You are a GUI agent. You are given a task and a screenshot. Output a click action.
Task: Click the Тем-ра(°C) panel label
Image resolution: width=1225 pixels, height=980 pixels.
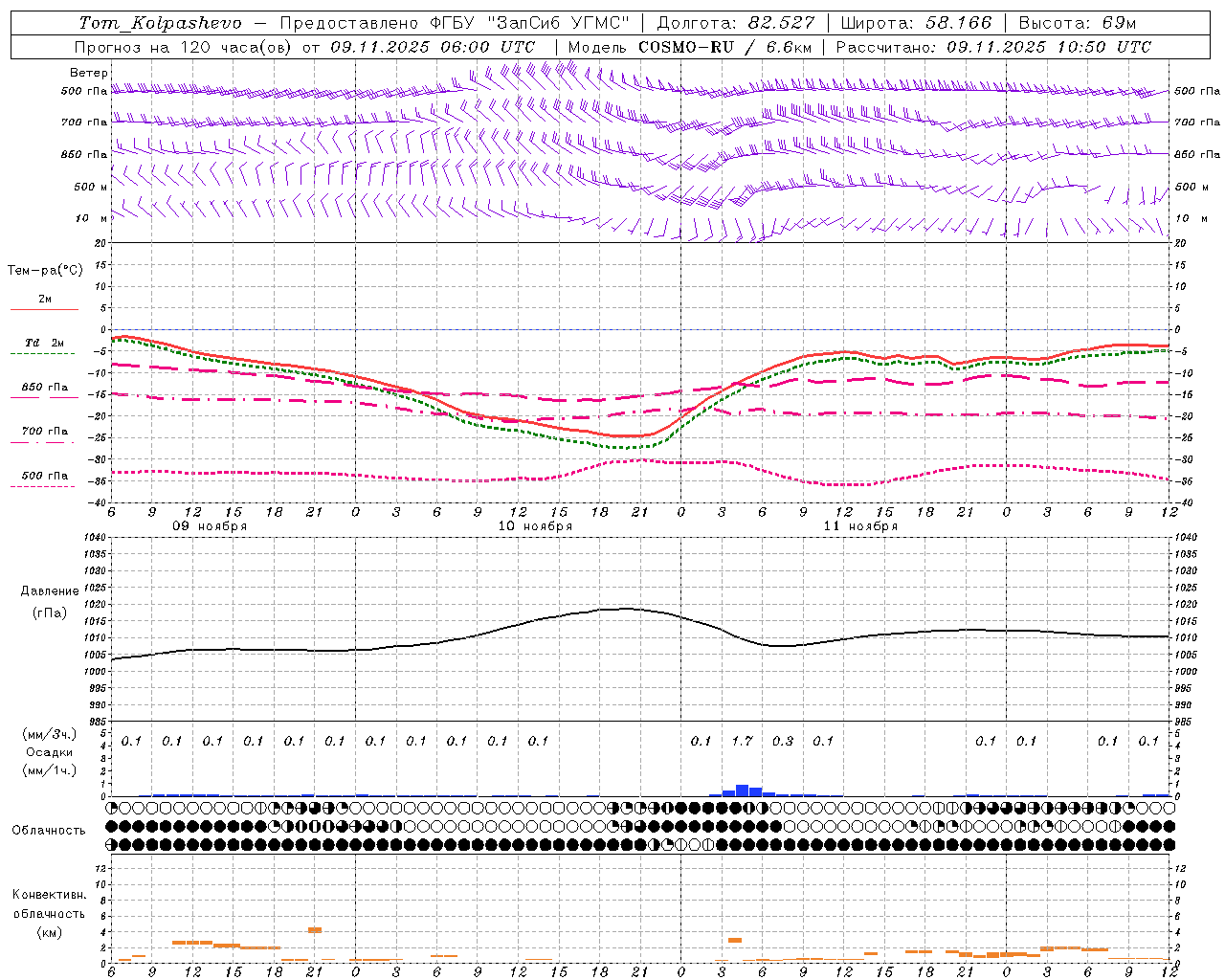(x=45, y=270)
